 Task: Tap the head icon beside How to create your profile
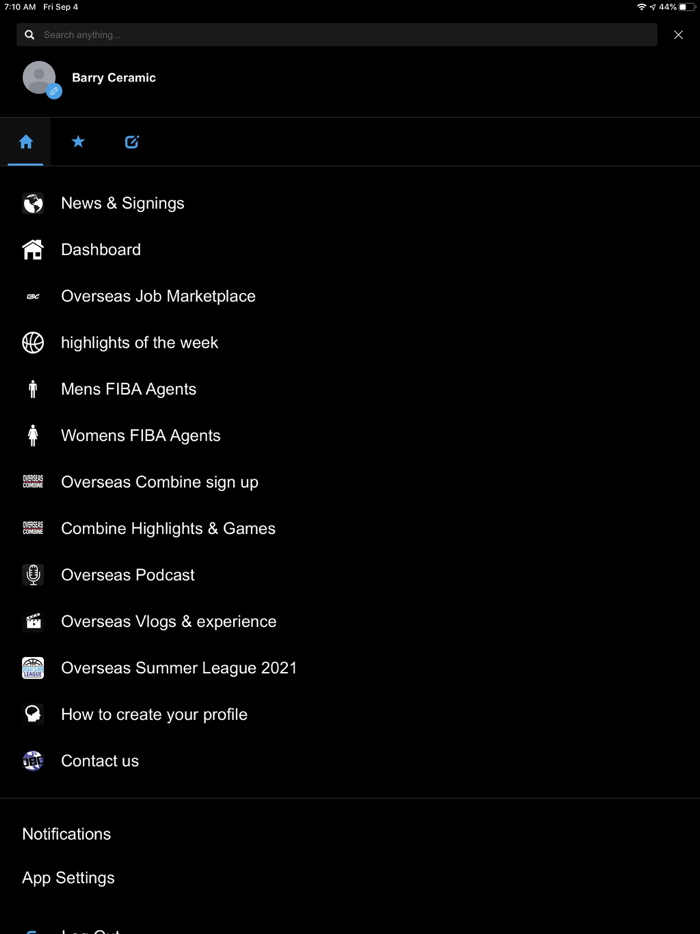[33, 714]
